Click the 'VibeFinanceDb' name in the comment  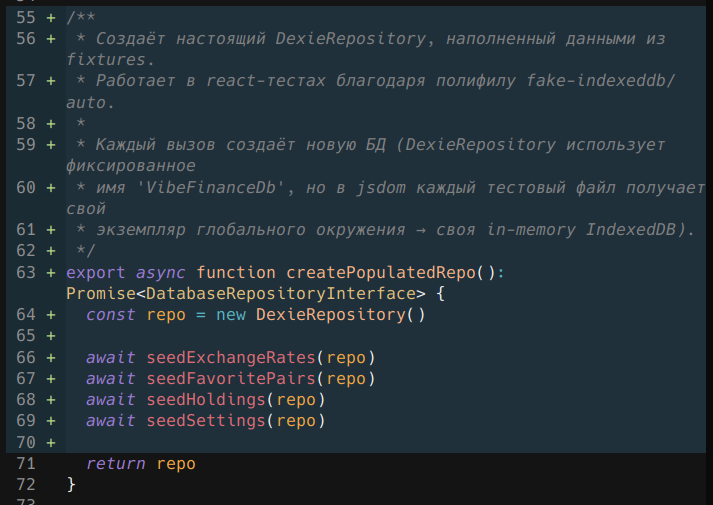point(211,187)
